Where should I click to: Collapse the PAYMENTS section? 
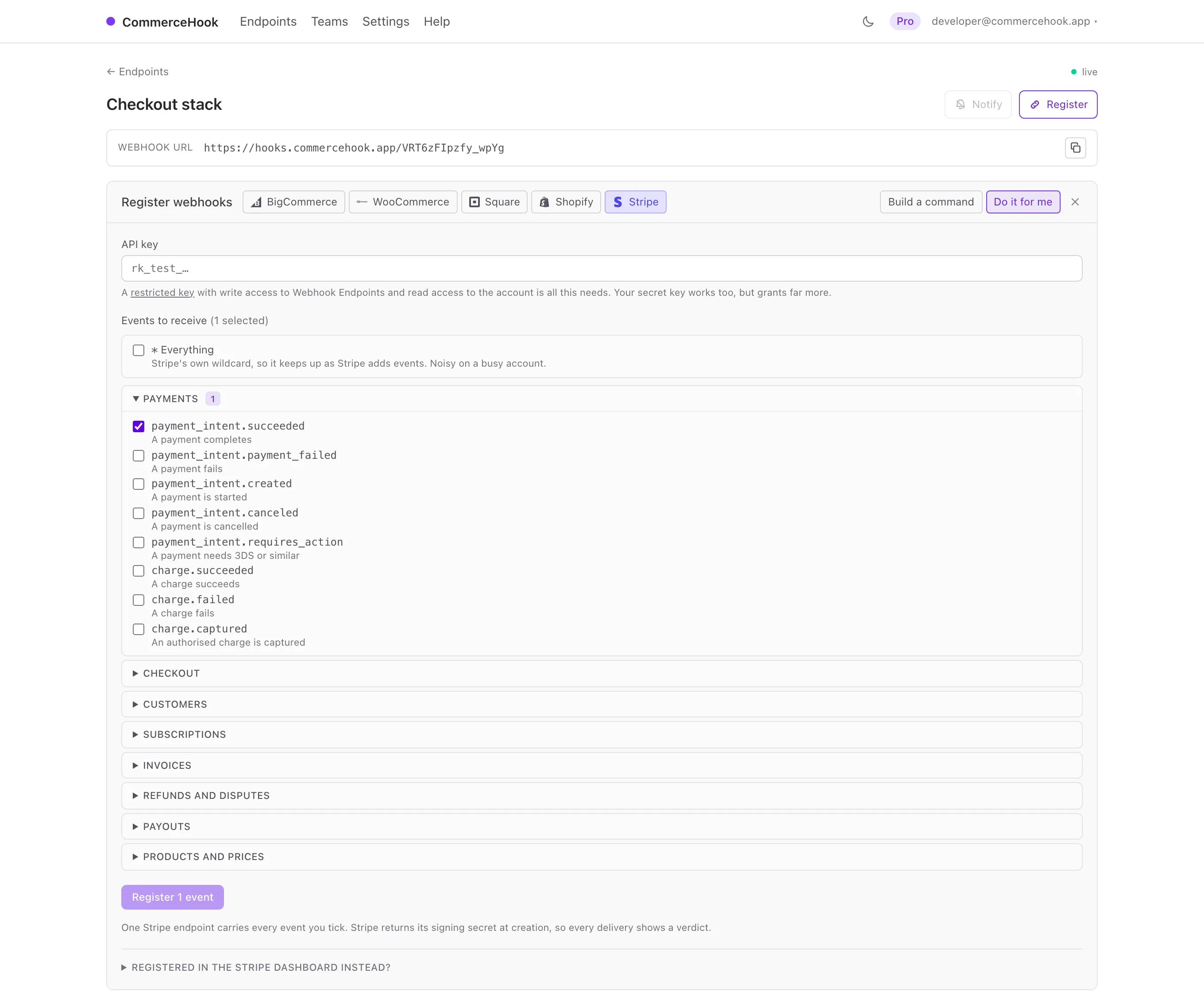[602, 399]
